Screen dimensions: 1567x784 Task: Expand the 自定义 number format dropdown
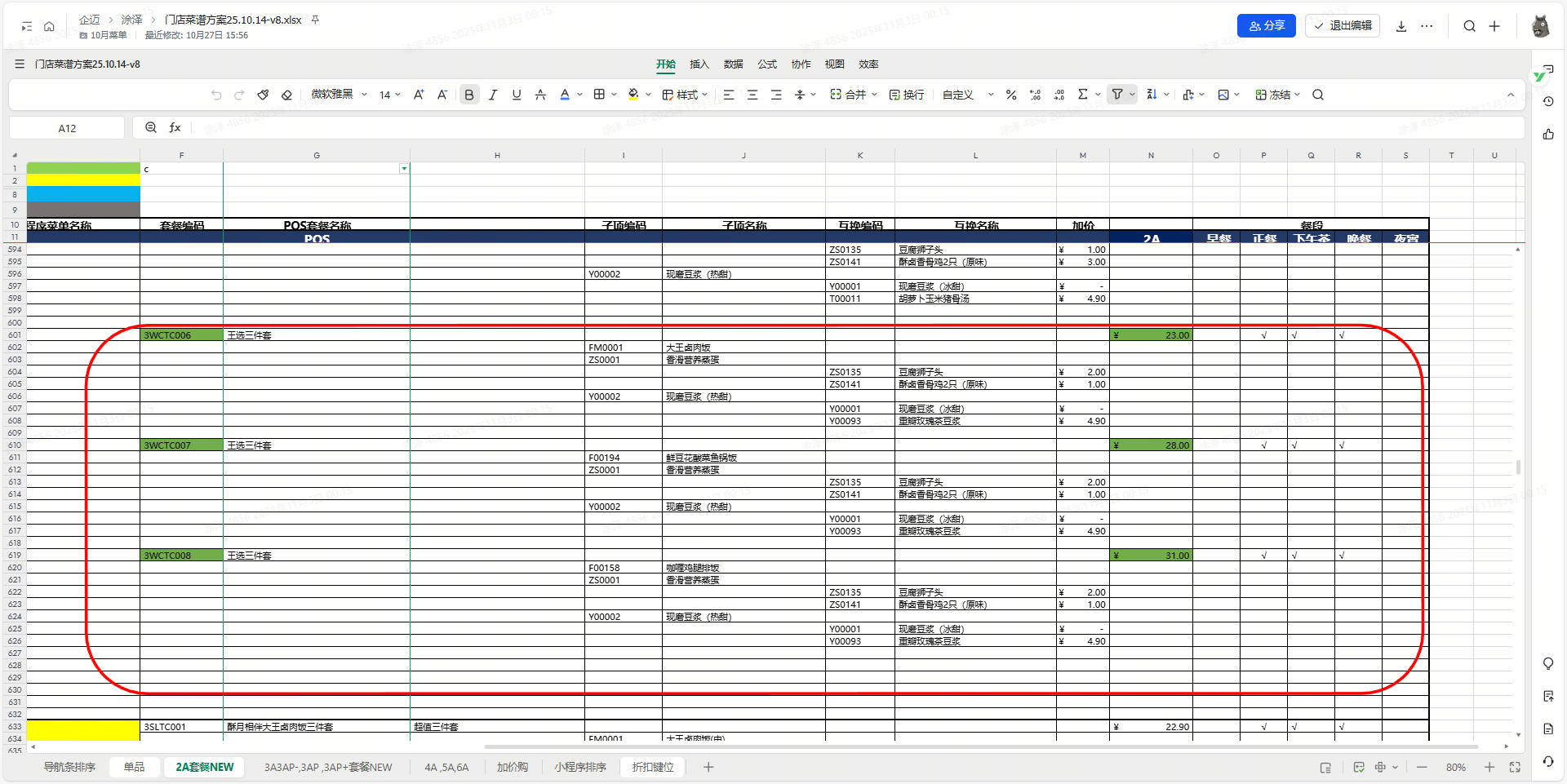click(x=968, y=95)
